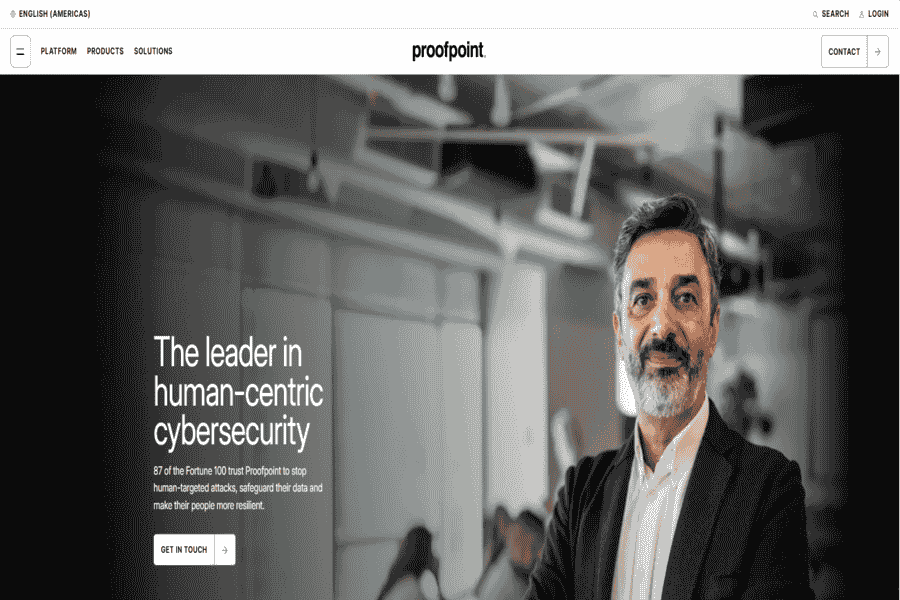Open the hamburger menu button
Viewport: 900px width, 600px height.
coord(21,52)
